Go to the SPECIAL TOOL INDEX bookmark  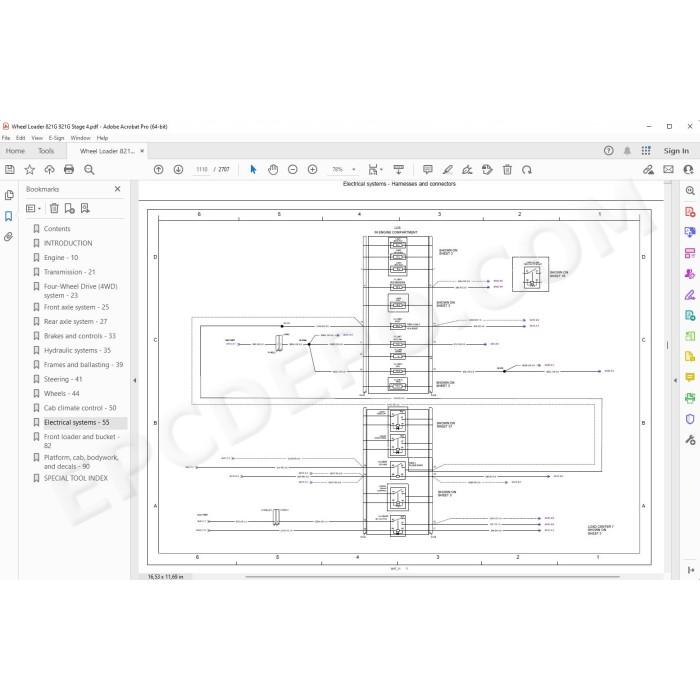75,478
